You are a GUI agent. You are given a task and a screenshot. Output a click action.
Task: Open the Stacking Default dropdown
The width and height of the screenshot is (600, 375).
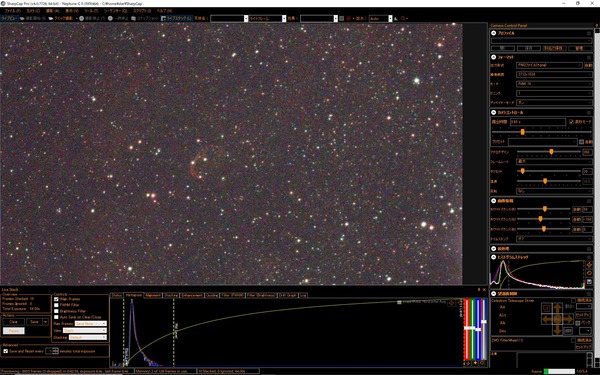click(88, 338)
